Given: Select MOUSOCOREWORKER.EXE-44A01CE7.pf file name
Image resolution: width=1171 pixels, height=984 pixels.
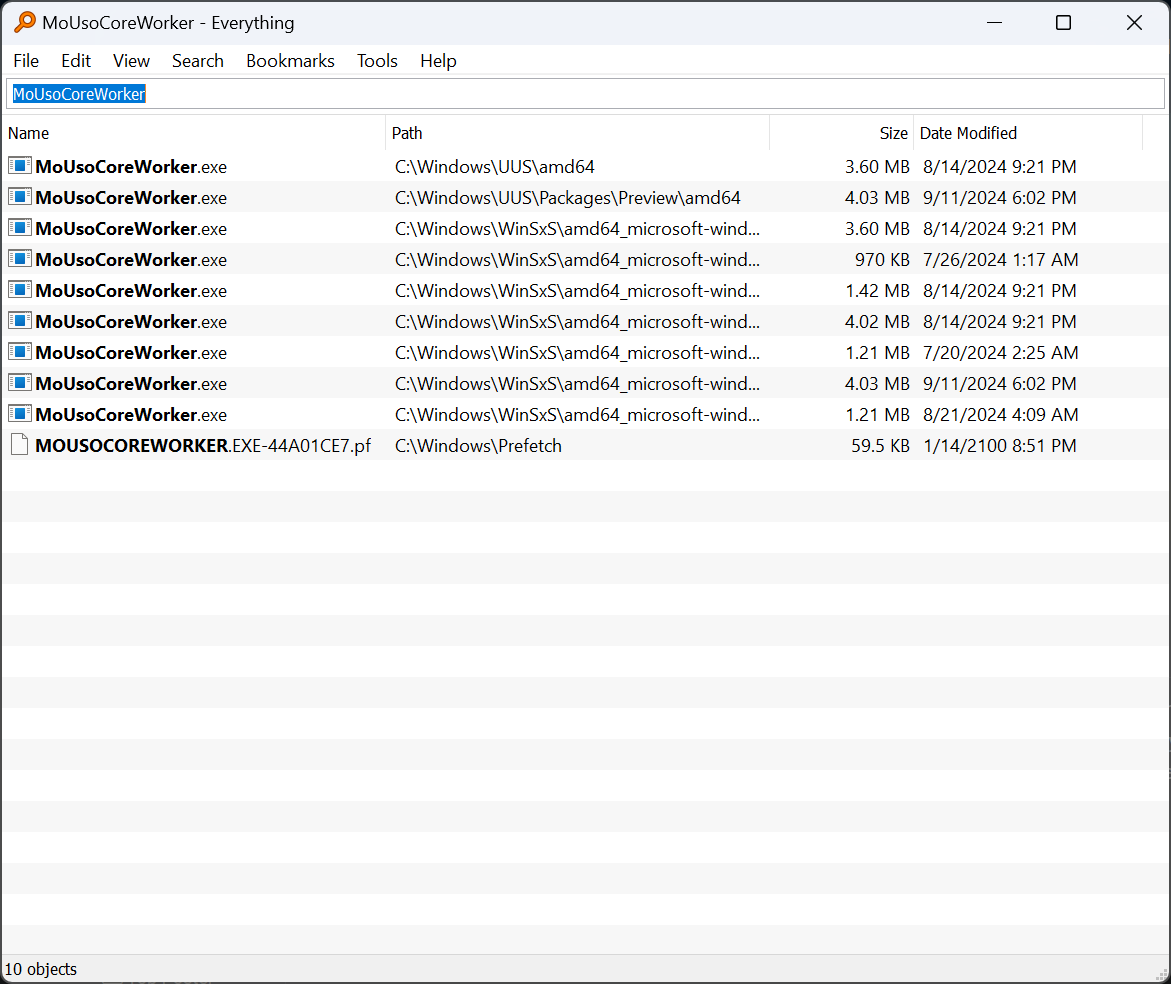Looking at the screenshot, I should click(x=203, y=446).
